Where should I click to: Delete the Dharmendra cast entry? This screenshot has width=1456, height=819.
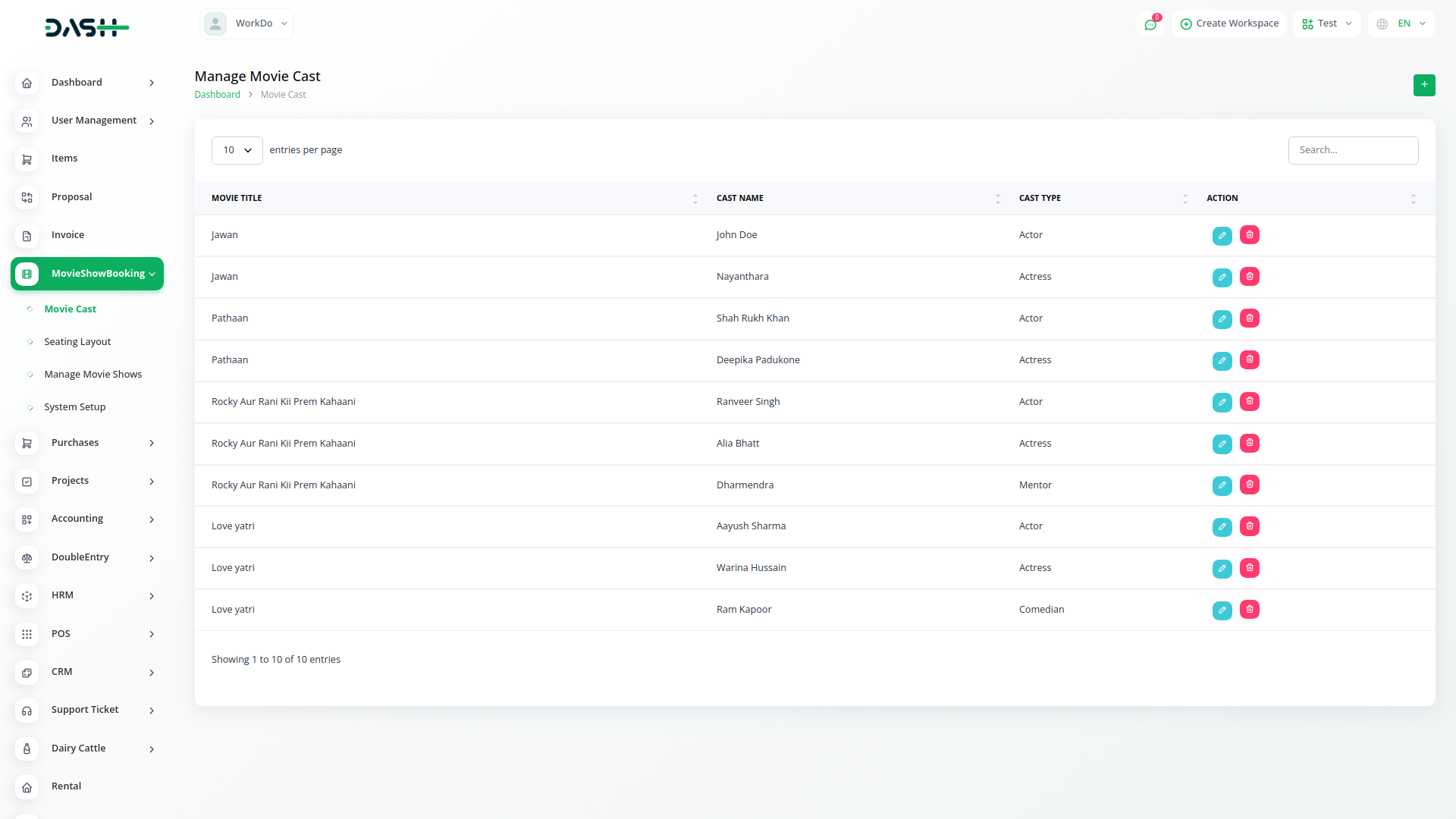1249,485
